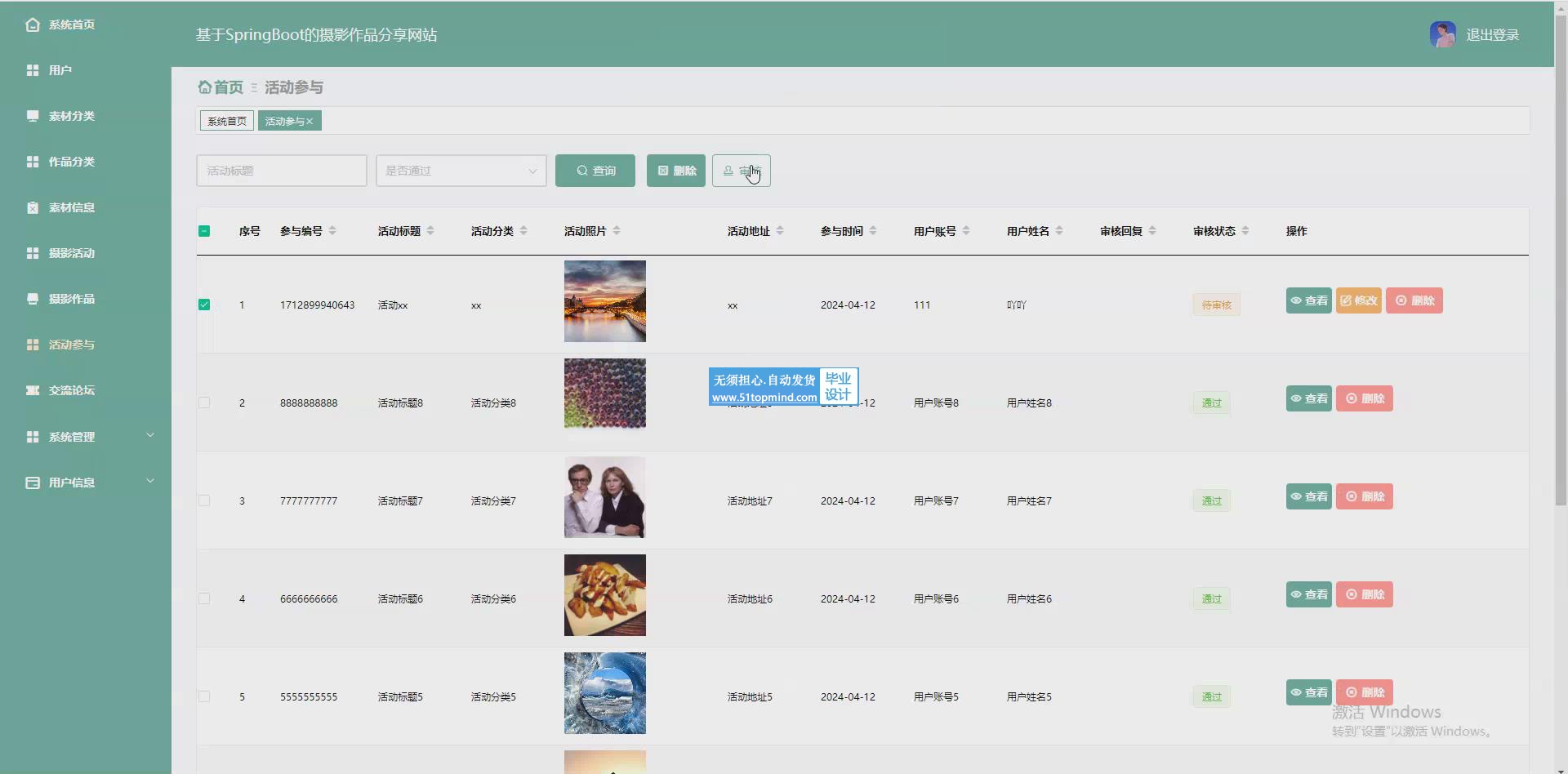Sort by 活动地址 column
The image size is (1568, 774).
click(x=780, y=231)
